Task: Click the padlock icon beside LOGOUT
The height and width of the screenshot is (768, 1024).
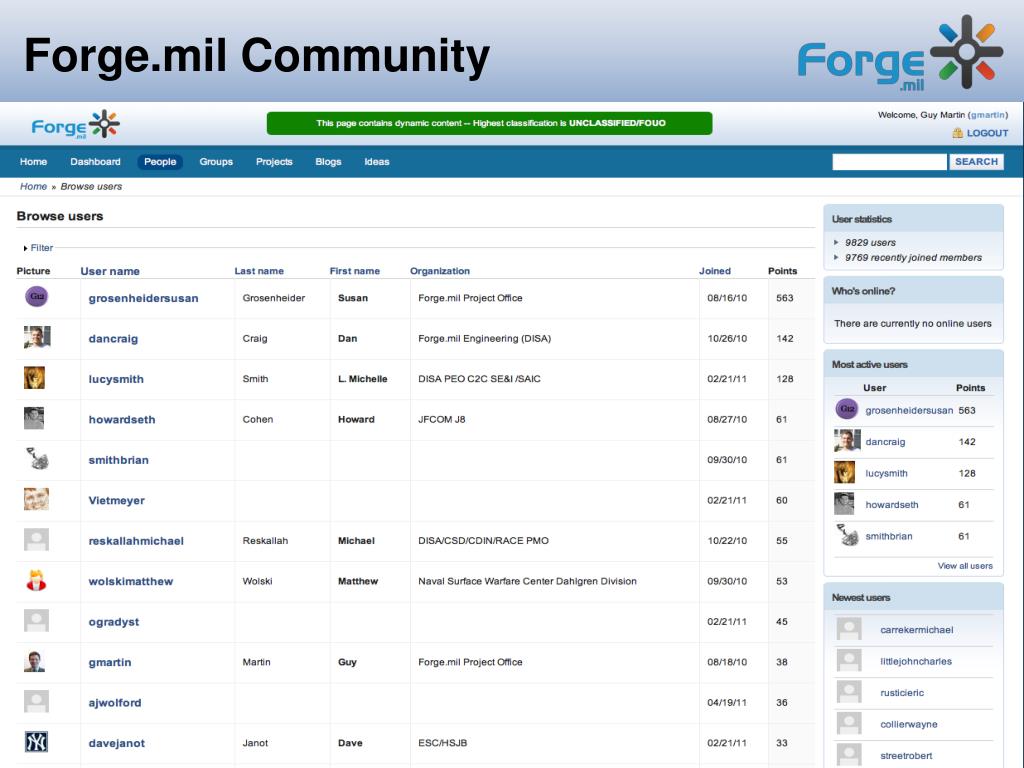Action: [957, 133]
